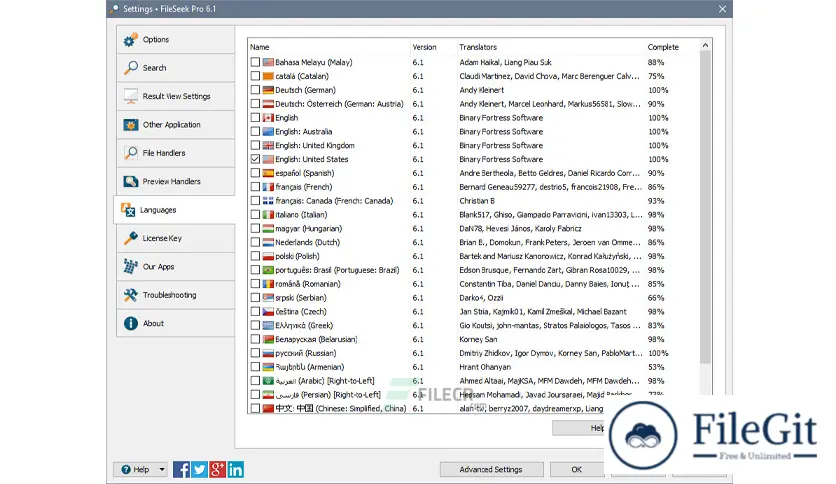Image resolution: width=836 pixels, height=484 pixels.
Task: Check the română (Romanian) checkbox
Action: tap(255, 284)
